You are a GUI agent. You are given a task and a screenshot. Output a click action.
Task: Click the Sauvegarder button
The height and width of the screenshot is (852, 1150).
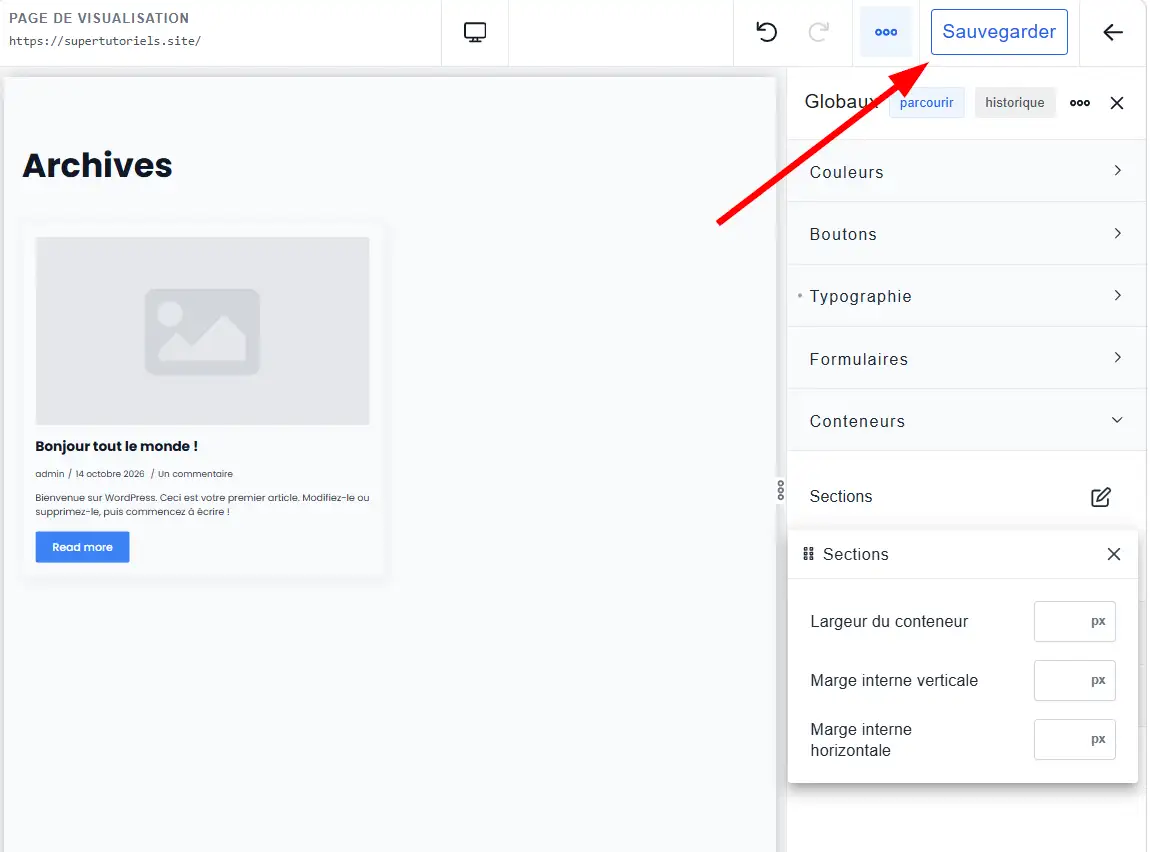coord(999,32)
